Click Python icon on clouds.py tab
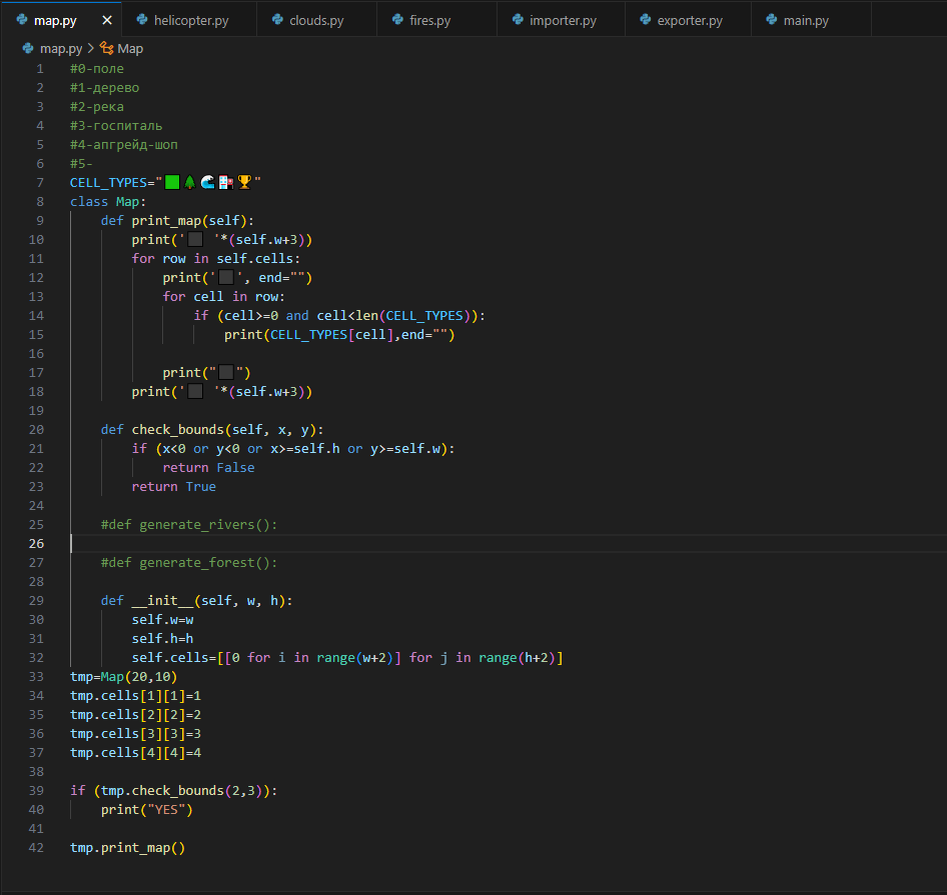Screen dimensions: 947x895 [x=277, y=19]
